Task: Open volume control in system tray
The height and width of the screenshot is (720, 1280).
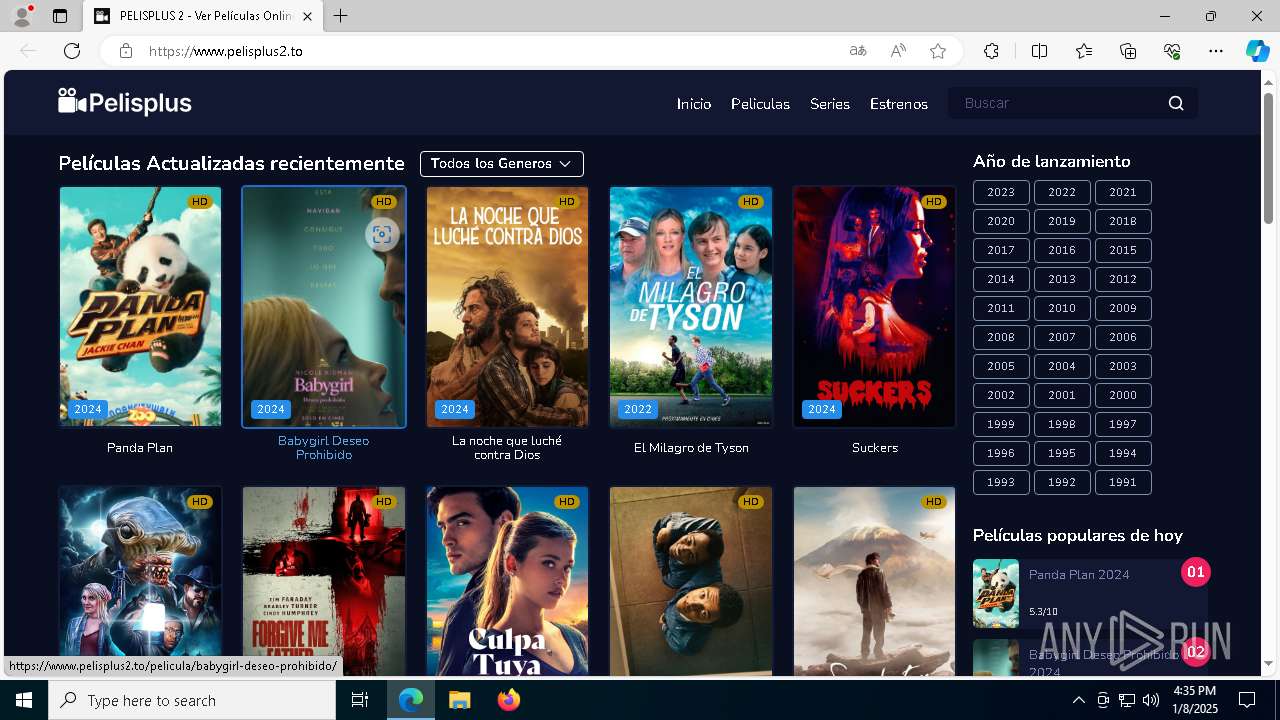Action: (1151, 700)
